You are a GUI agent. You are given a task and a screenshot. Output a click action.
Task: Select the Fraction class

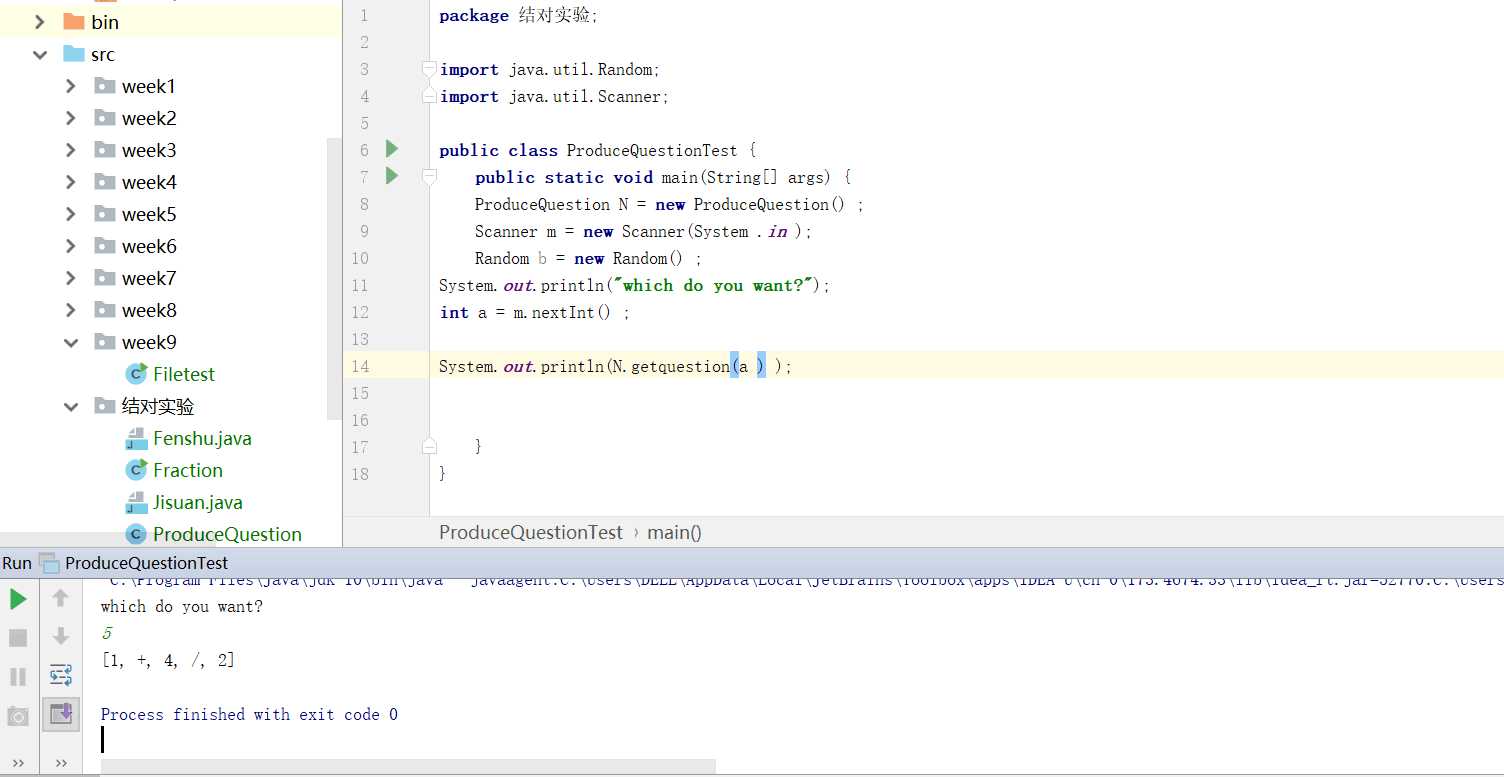click(x=188, y=470)
